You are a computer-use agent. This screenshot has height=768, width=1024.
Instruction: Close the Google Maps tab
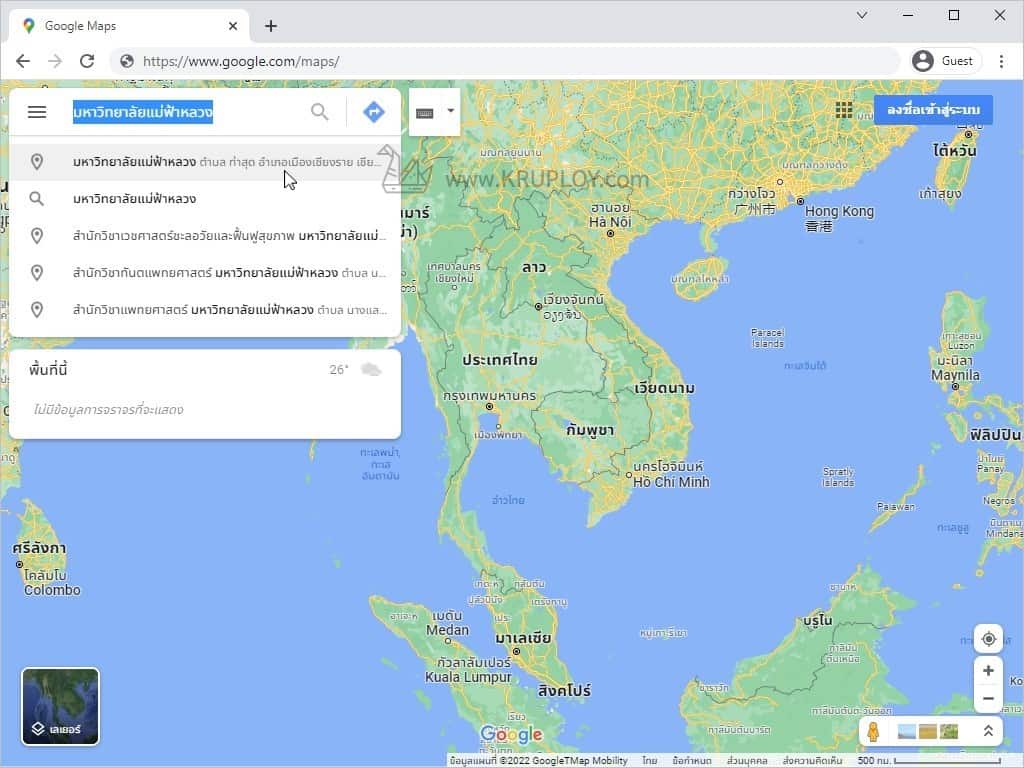pyautogui.click(x=233, y=26)
